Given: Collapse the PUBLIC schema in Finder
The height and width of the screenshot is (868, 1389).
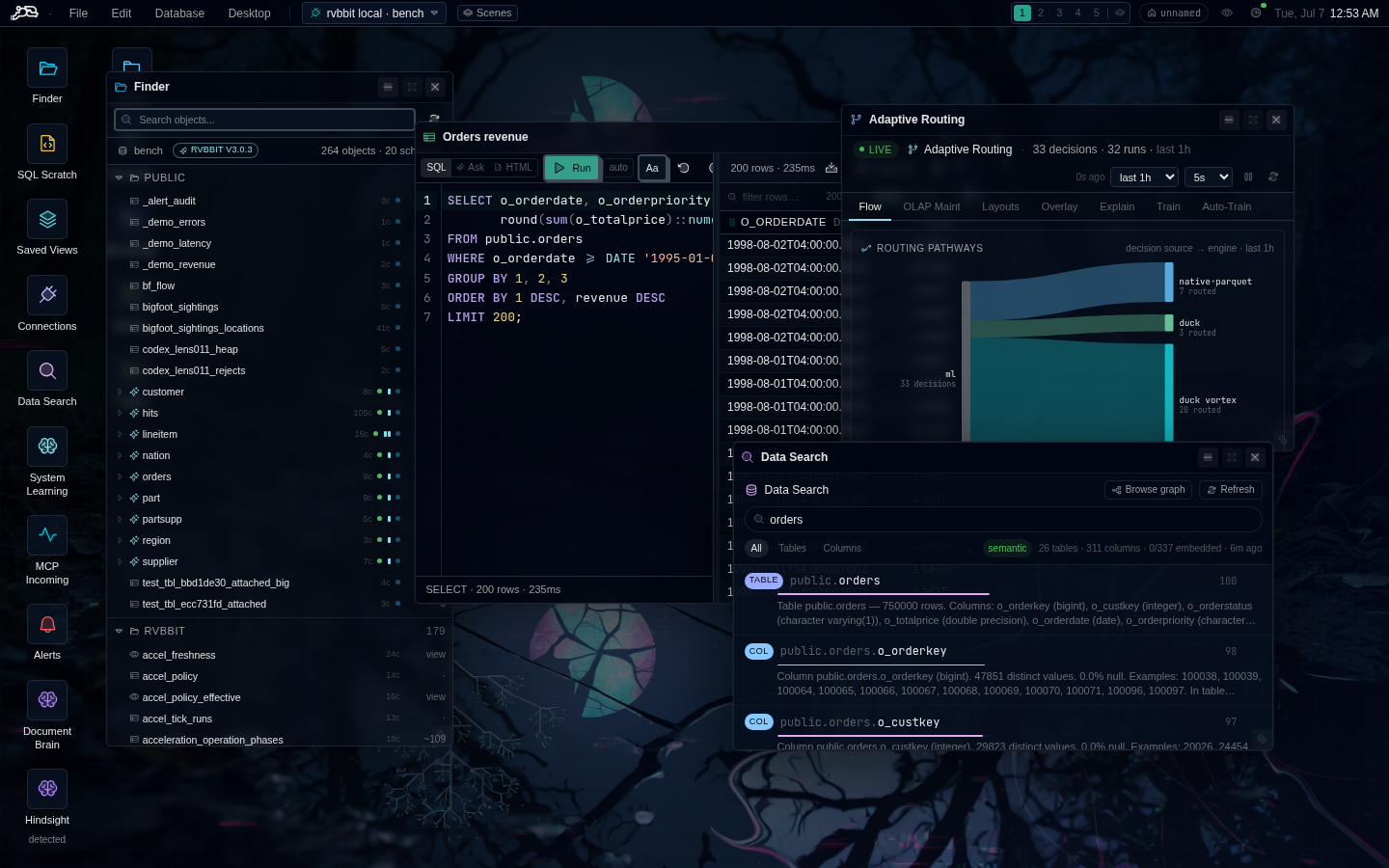Looking at the screenshot, I should (x=120, y=178).
